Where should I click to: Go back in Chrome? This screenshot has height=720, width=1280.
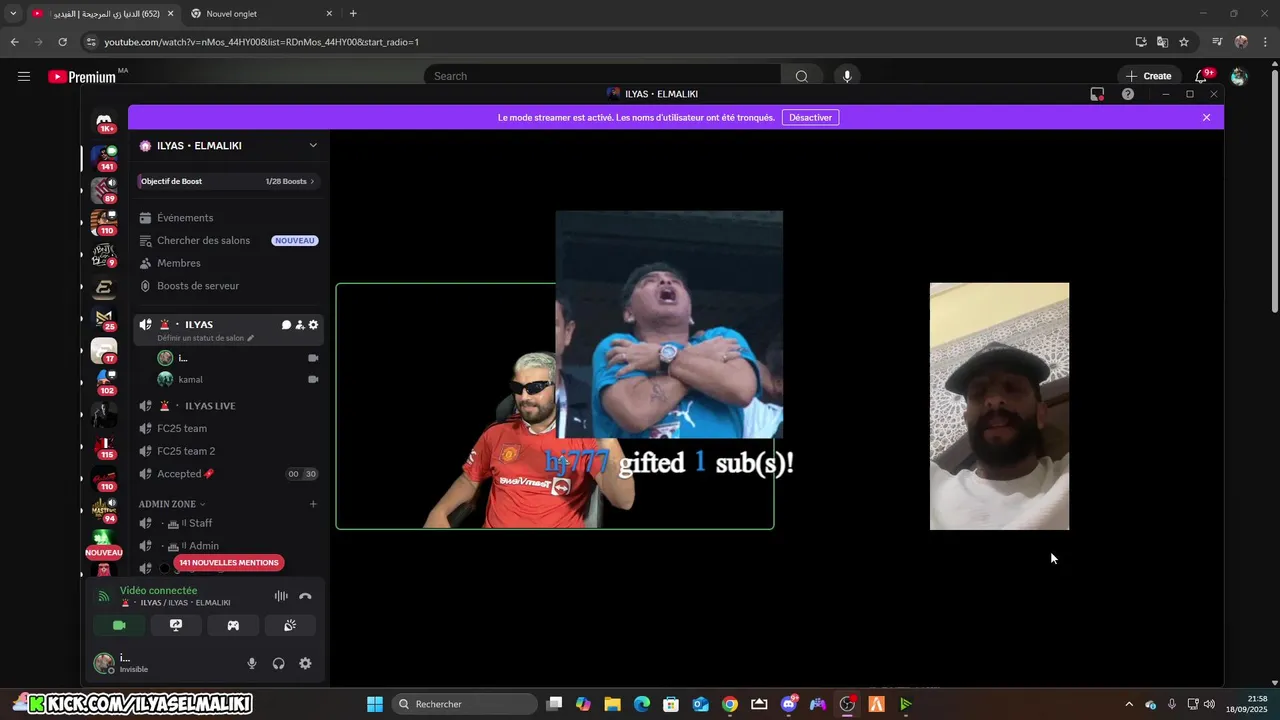pyautogui.click(x=14, y=42)
